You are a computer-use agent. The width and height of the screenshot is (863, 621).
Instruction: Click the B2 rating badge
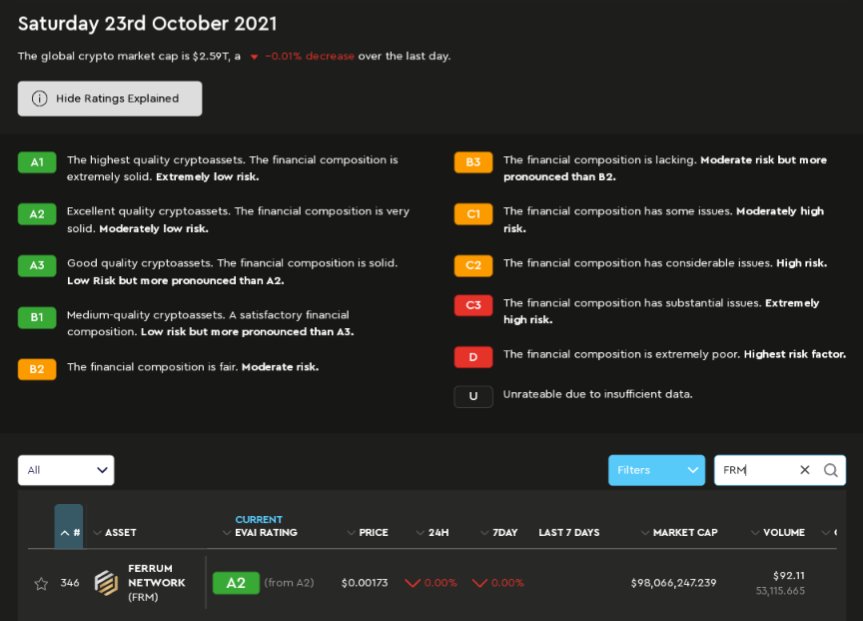[x=37, y=369]
